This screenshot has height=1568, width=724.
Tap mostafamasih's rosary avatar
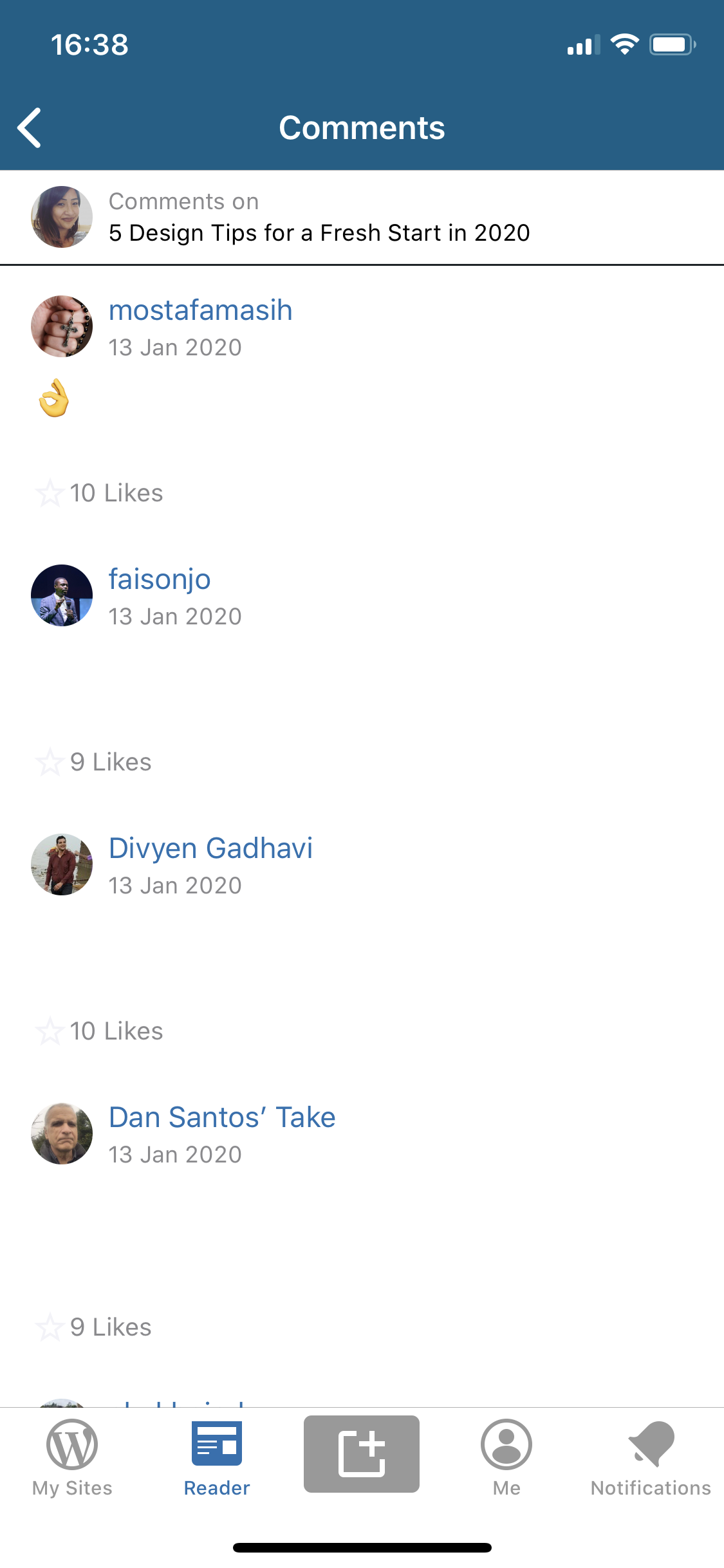click(62, 326)
